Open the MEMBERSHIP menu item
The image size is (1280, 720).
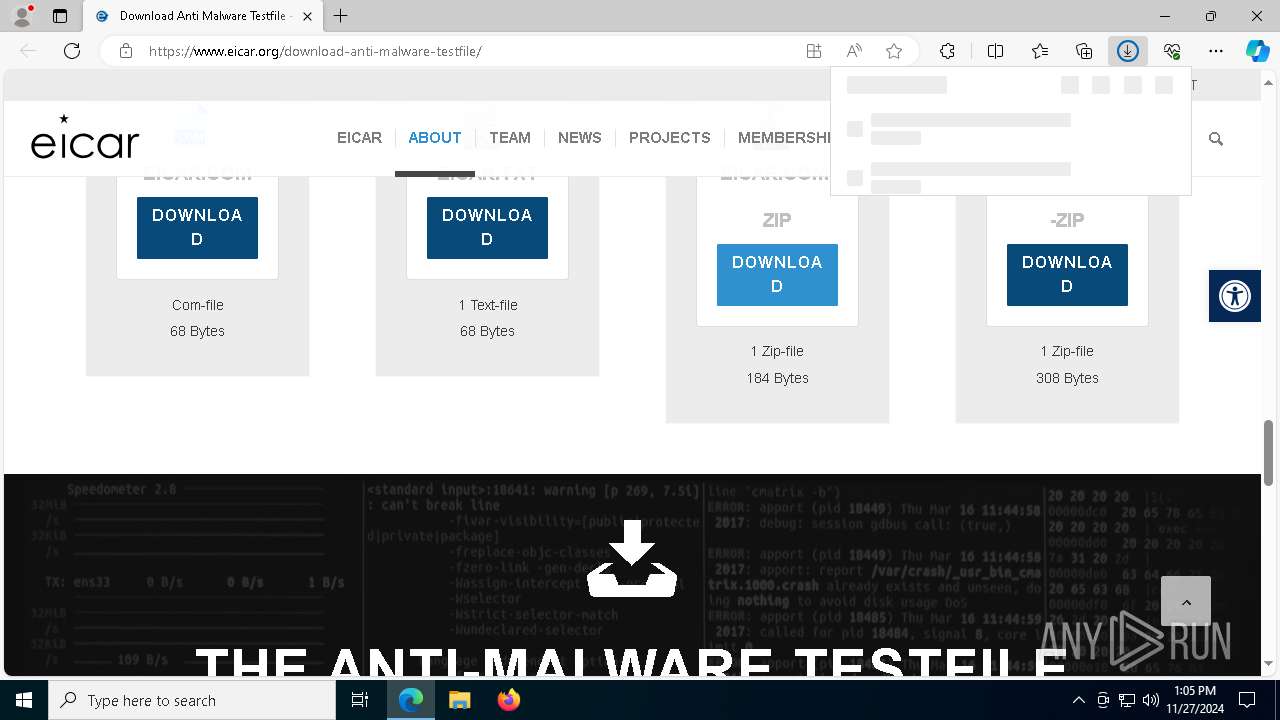point(784,138)
